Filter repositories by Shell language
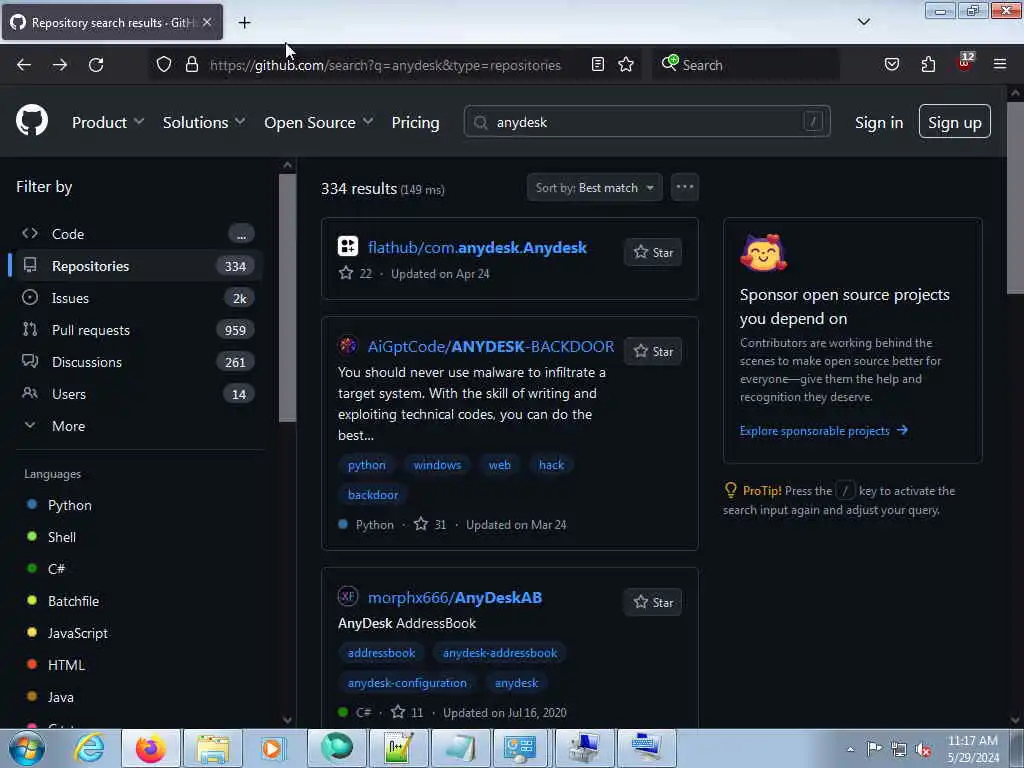The image size is (1024, 768). (61, 537)
